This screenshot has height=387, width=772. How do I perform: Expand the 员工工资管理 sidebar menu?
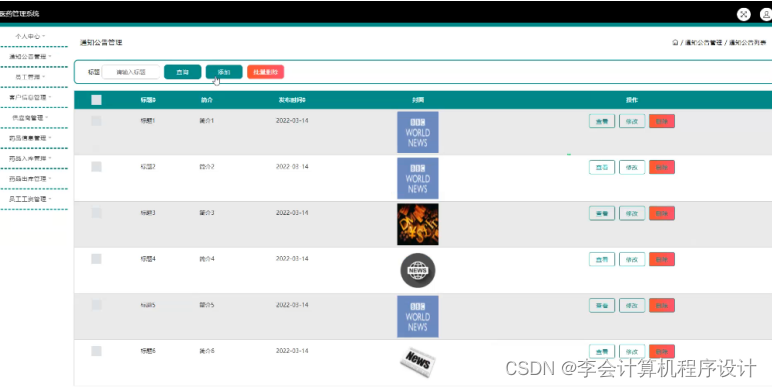30,199
